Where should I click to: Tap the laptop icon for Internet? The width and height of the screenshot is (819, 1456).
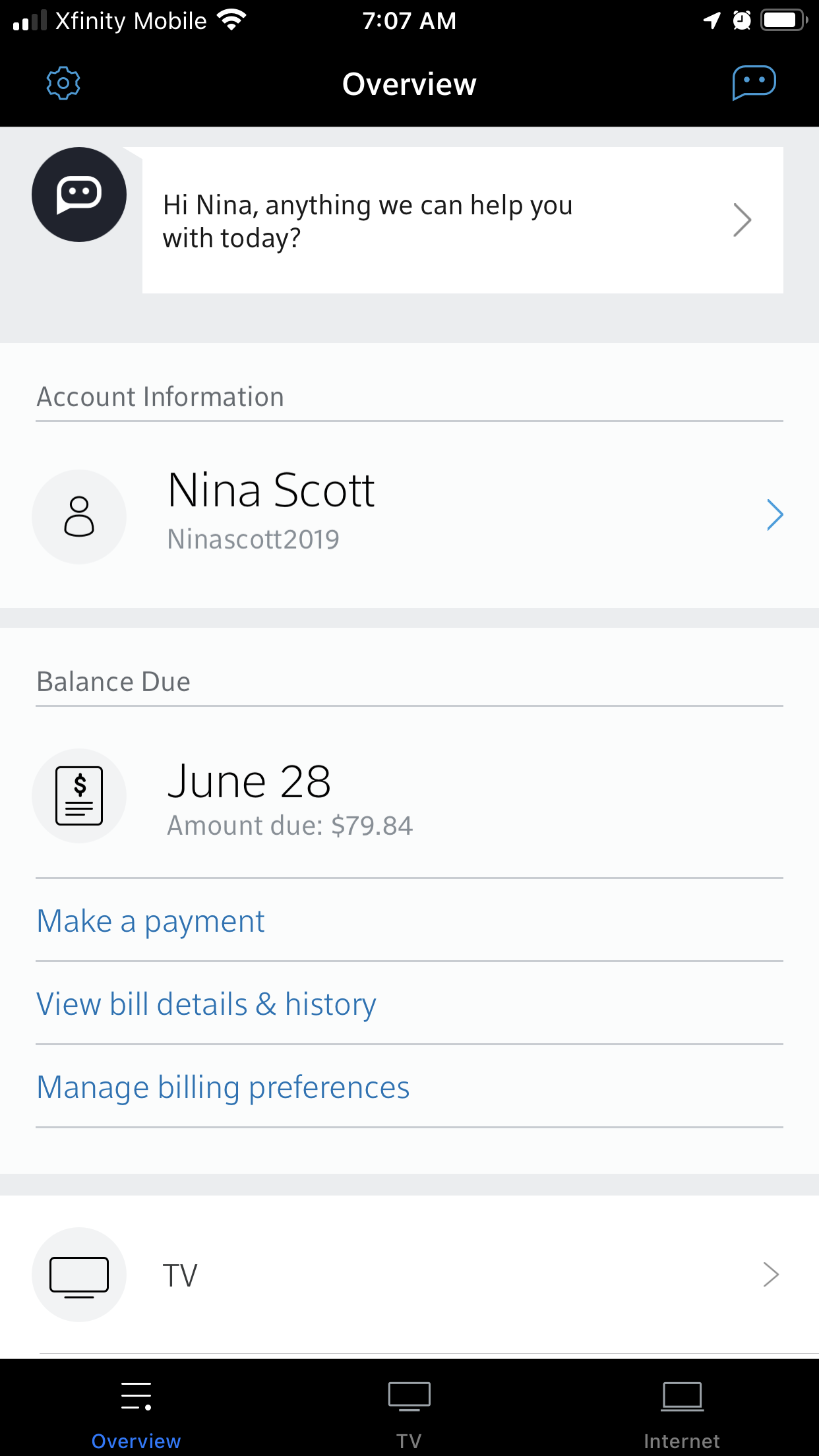(x=682, y=1396)
